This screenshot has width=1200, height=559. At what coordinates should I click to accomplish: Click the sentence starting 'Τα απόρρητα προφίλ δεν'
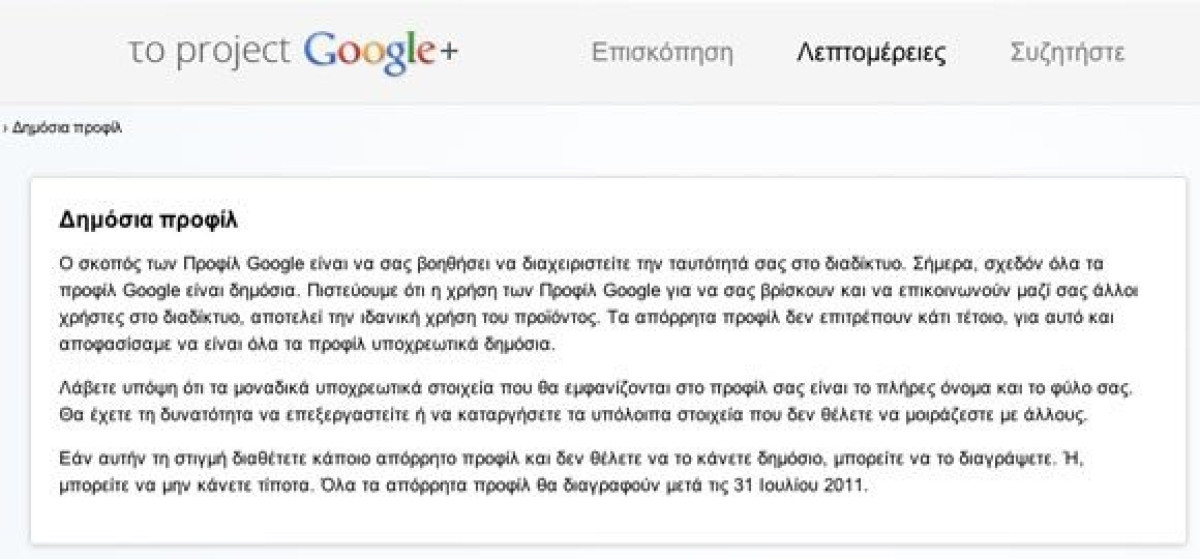600,332
